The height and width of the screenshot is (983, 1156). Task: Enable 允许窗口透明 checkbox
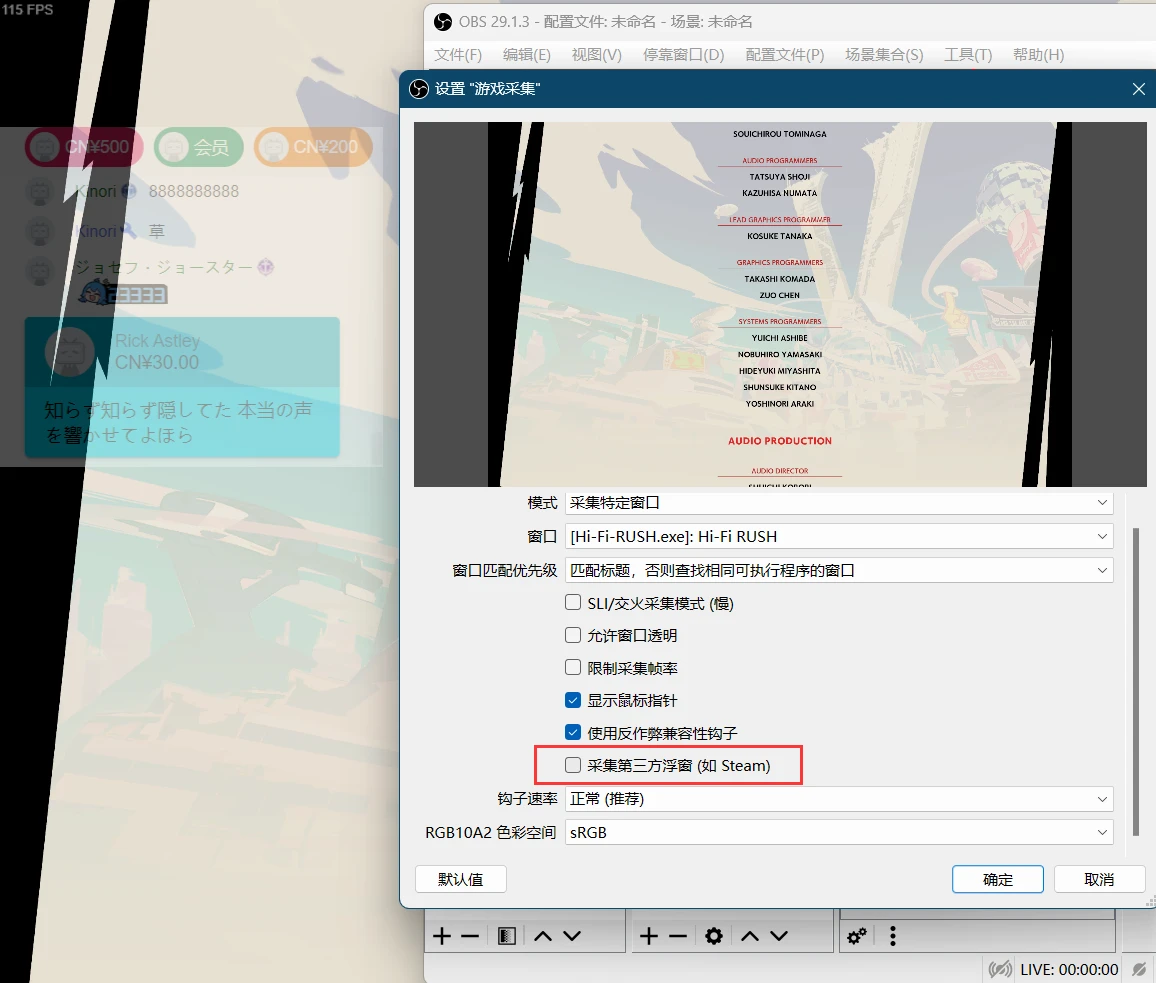point(573,635)
